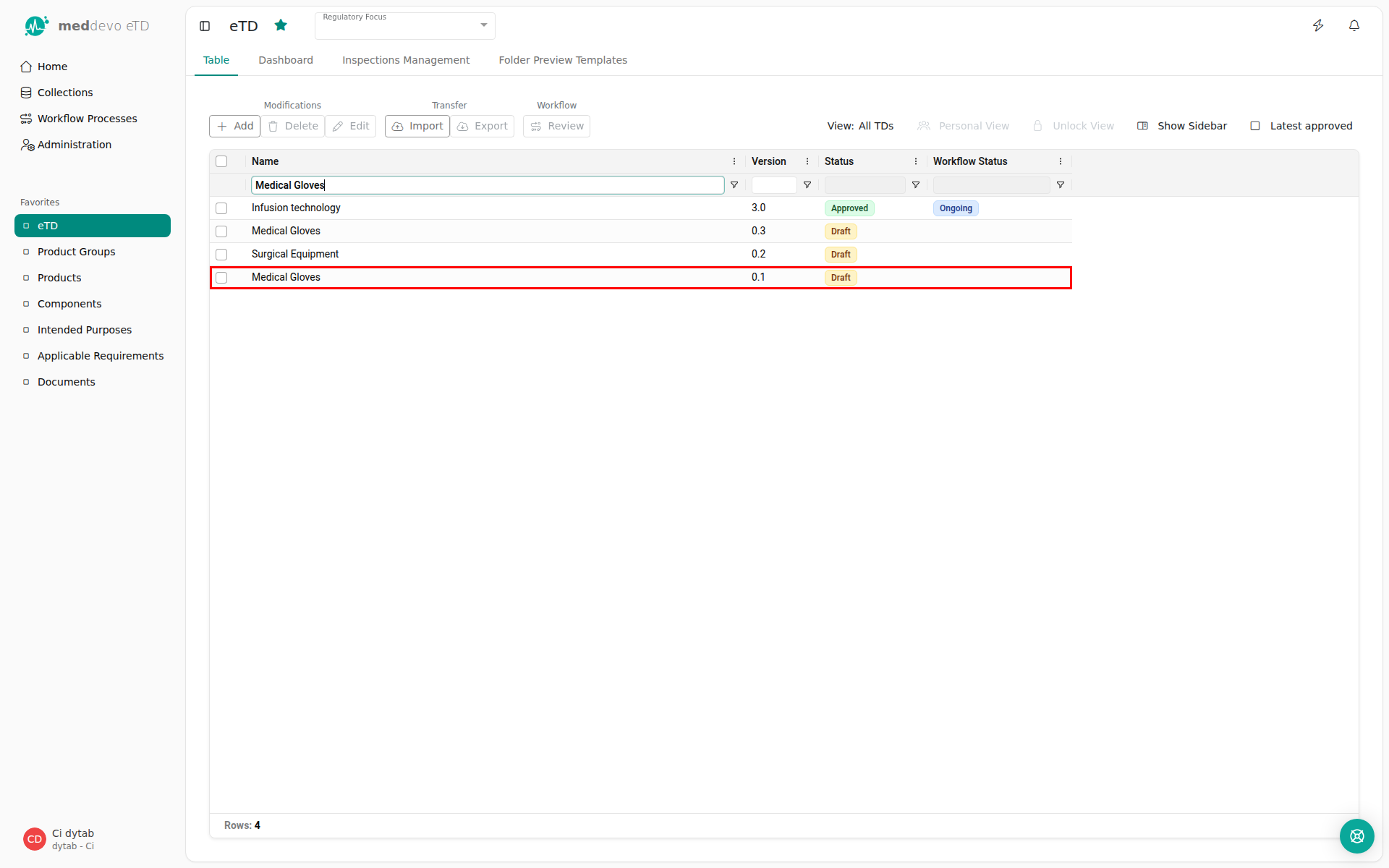The width and height of the screenshot is (1389, 868).
Task: Open the Version column filter funnel
Action: click(807, 185)
